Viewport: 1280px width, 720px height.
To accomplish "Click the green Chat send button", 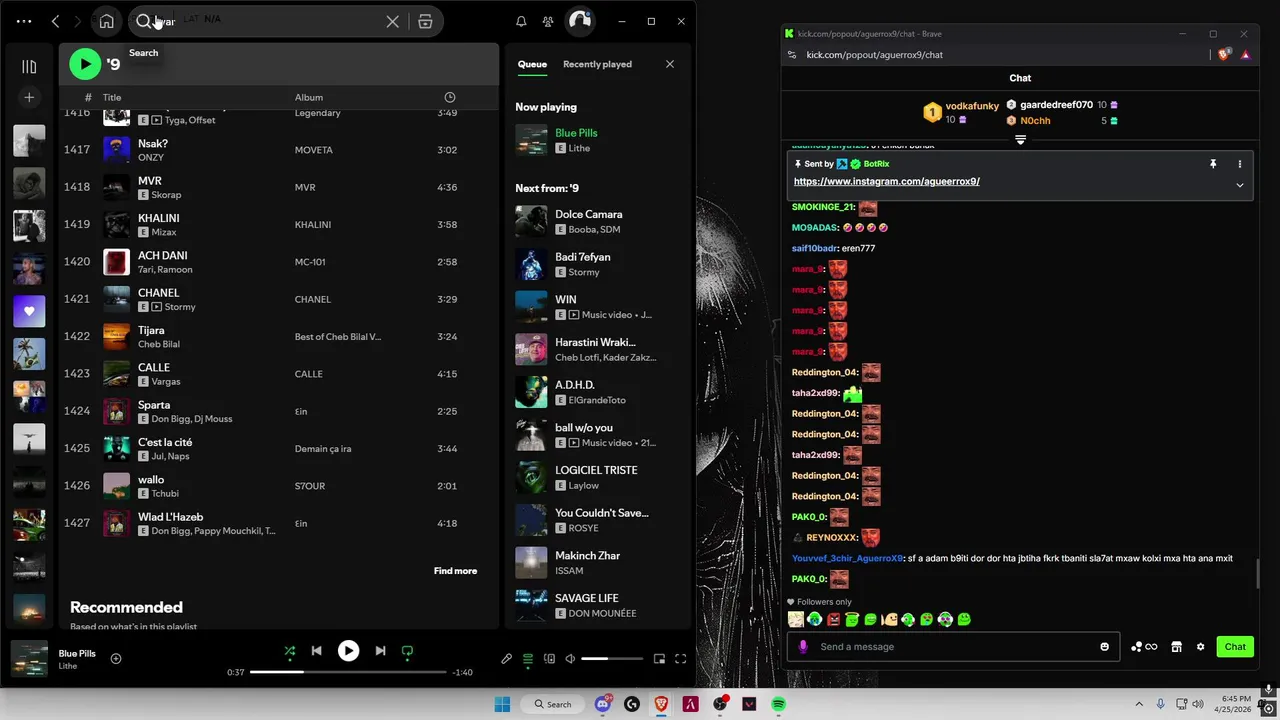I will [x=1235, y=647].
